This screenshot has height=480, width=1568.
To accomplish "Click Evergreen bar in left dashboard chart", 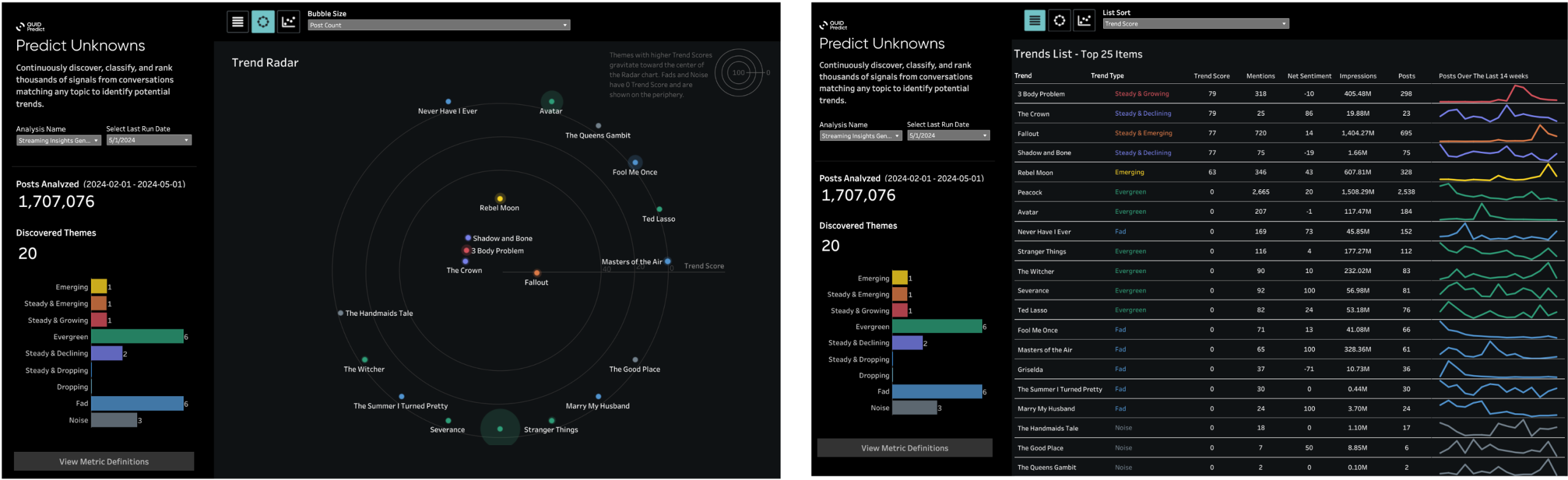I will point(137,337).
